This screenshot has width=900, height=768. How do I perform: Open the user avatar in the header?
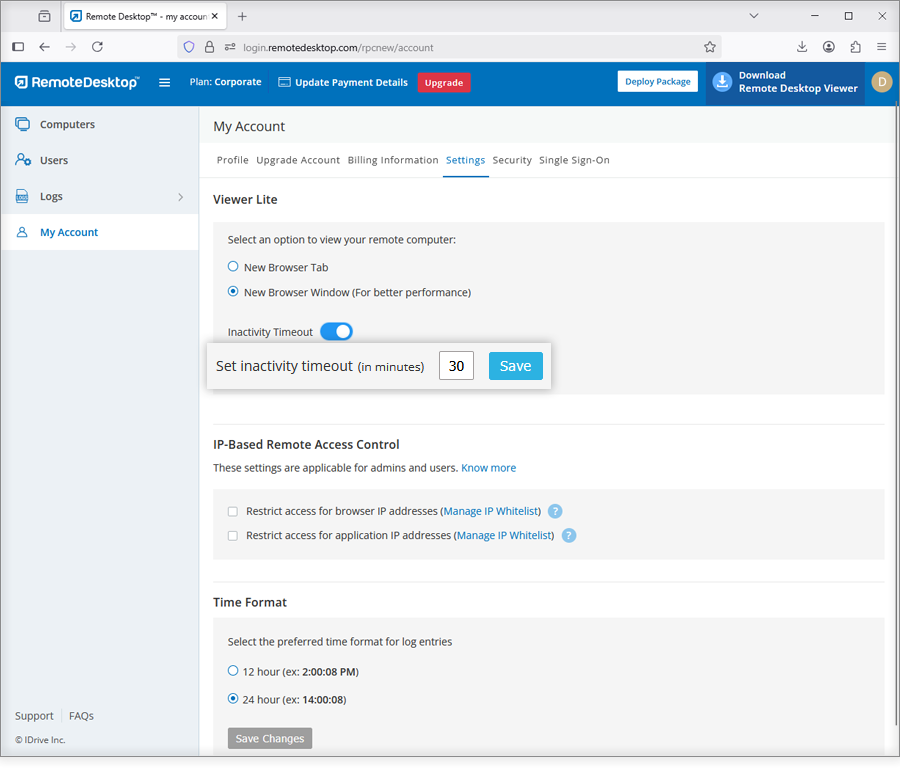click(881, 82)
